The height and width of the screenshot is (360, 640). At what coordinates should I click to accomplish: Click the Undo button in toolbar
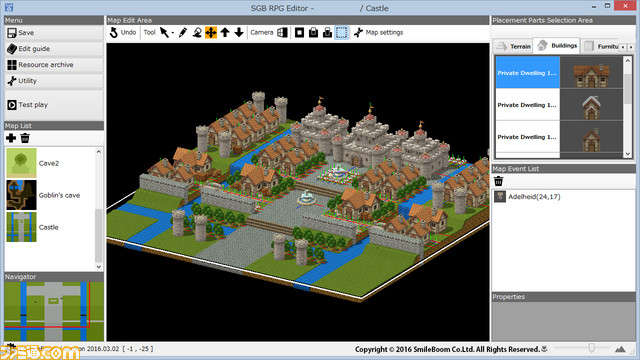[122, 32]
